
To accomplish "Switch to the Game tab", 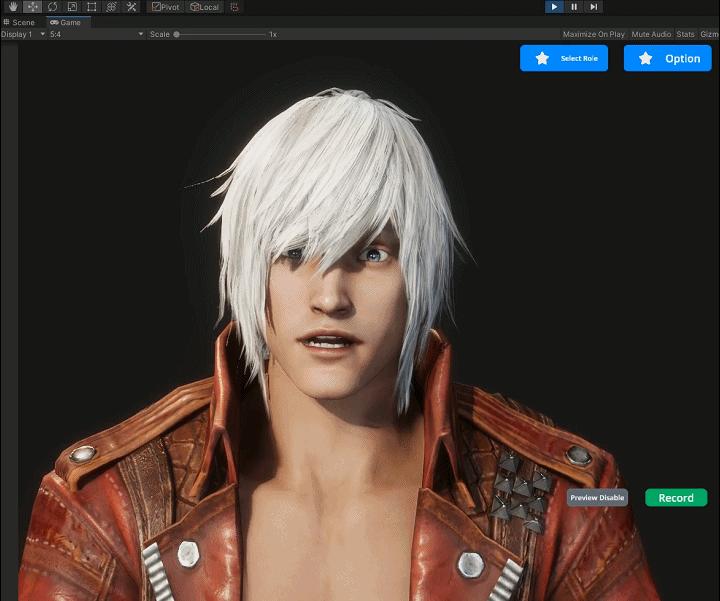I will (65, 22).
